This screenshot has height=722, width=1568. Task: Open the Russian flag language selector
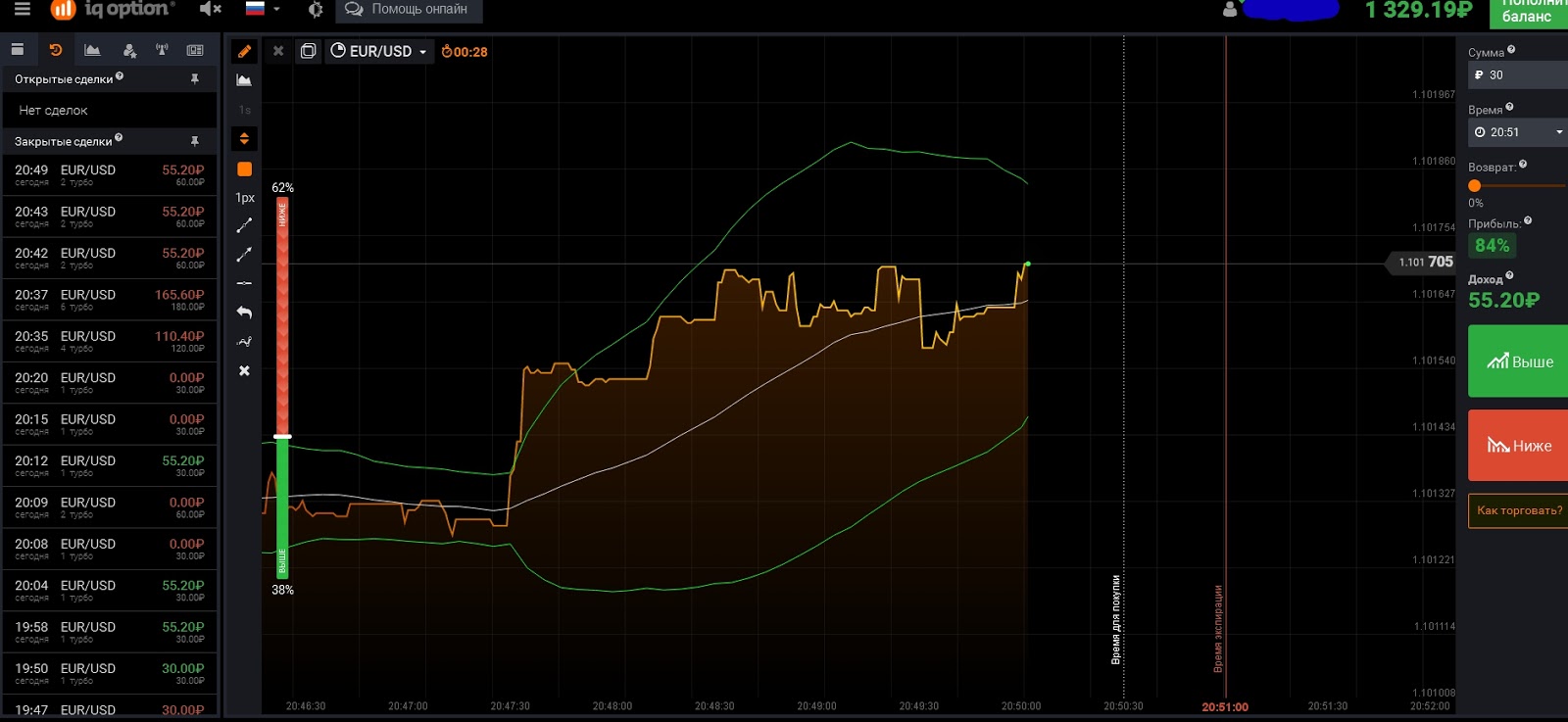(x=263, y=9)
